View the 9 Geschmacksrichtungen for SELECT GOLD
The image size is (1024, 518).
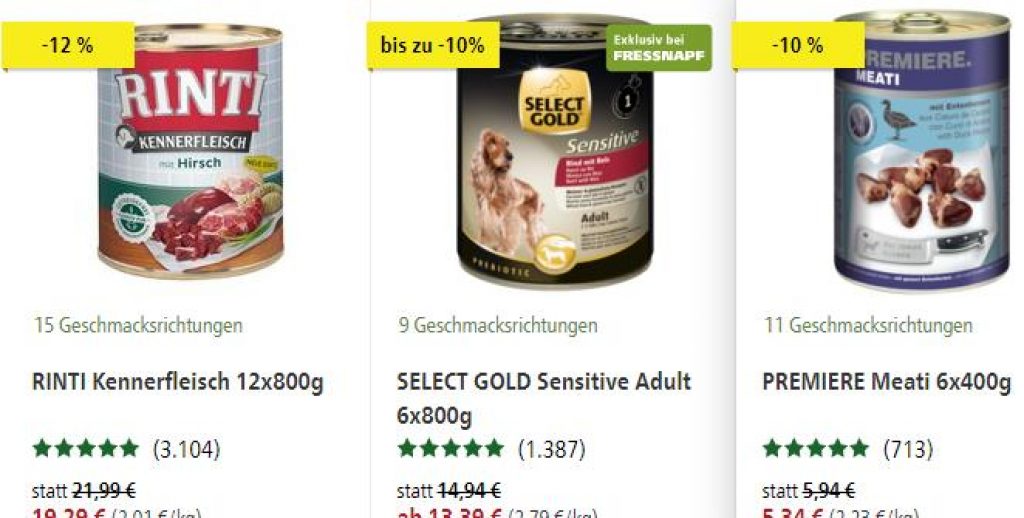tap(498, 325)
